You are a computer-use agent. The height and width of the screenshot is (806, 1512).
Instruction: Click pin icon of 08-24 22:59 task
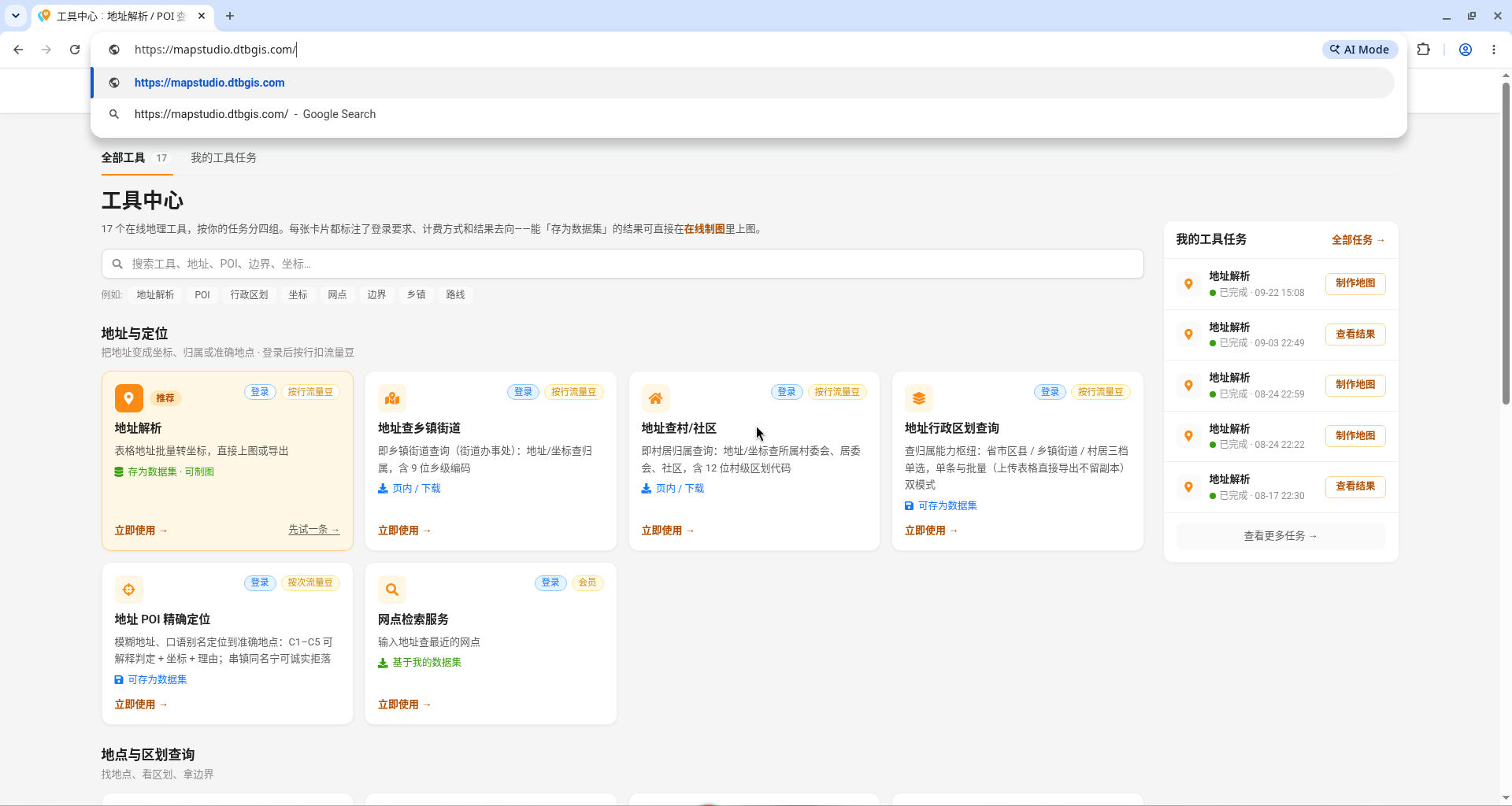[x=1188, y=385]
